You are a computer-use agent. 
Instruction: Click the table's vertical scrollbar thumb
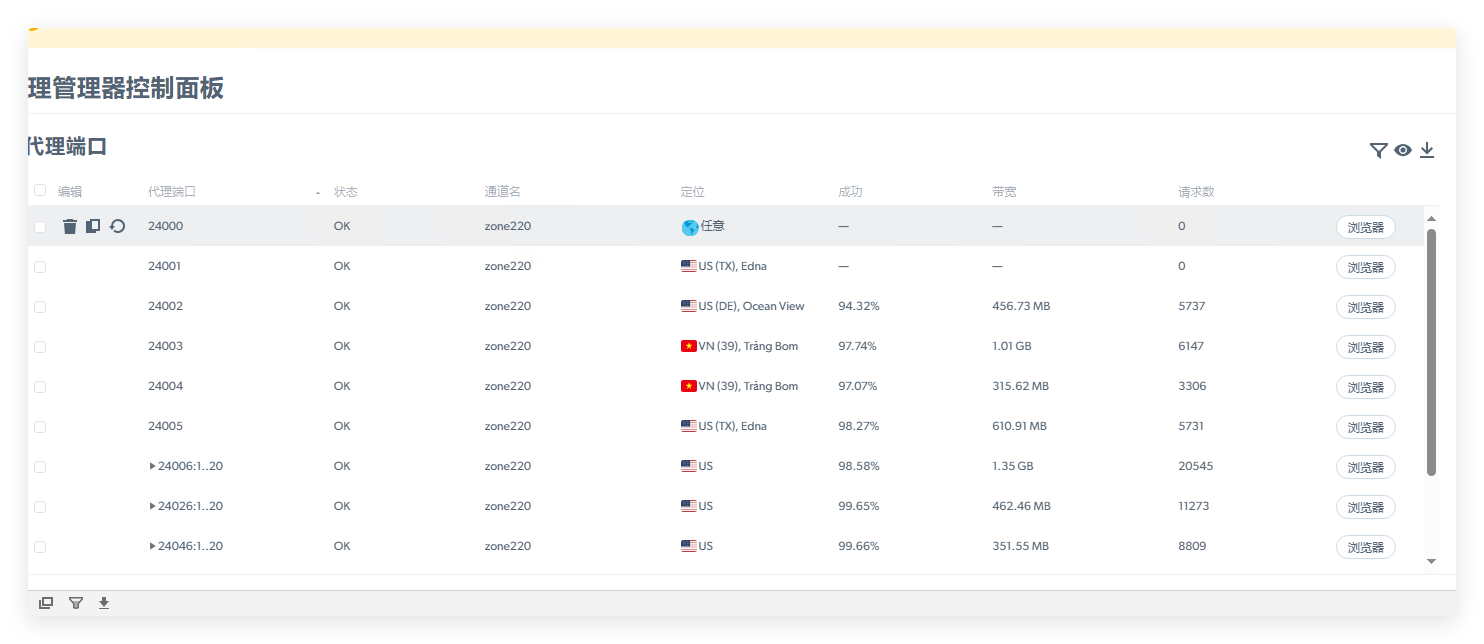tap(1431, 350)
